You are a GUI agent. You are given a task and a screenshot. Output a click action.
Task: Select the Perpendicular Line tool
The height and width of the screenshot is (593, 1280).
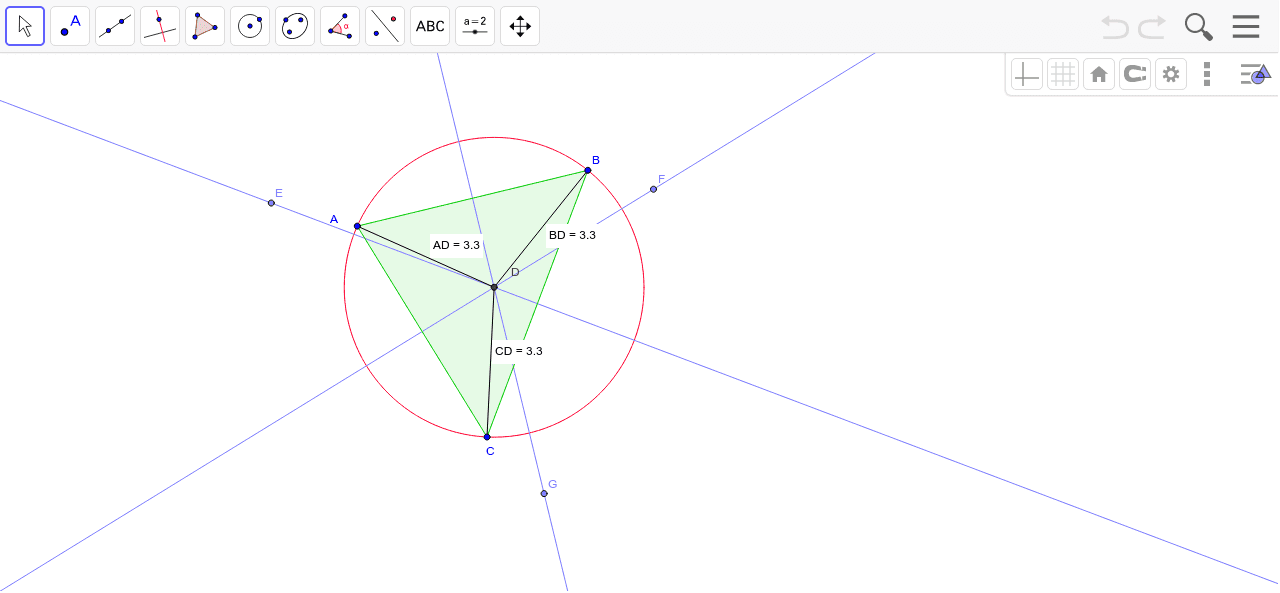160,26
